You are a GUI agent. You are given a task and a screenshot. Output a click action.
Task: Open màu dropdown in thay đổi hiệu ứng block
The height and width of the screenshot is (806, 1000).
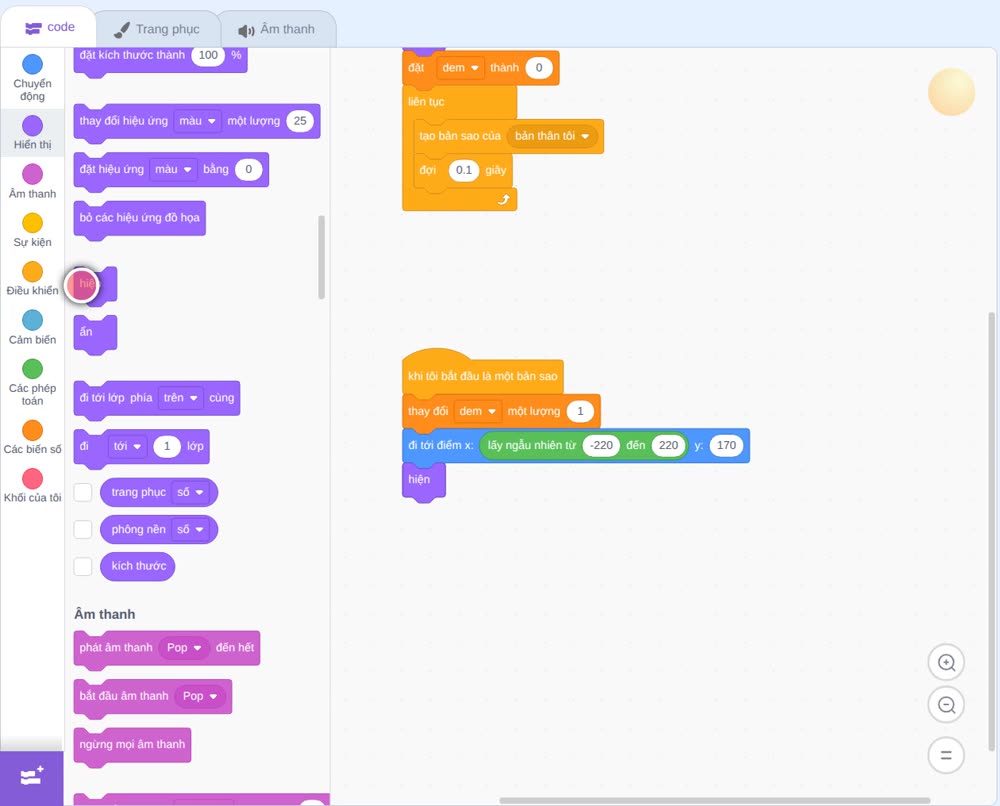197,121
